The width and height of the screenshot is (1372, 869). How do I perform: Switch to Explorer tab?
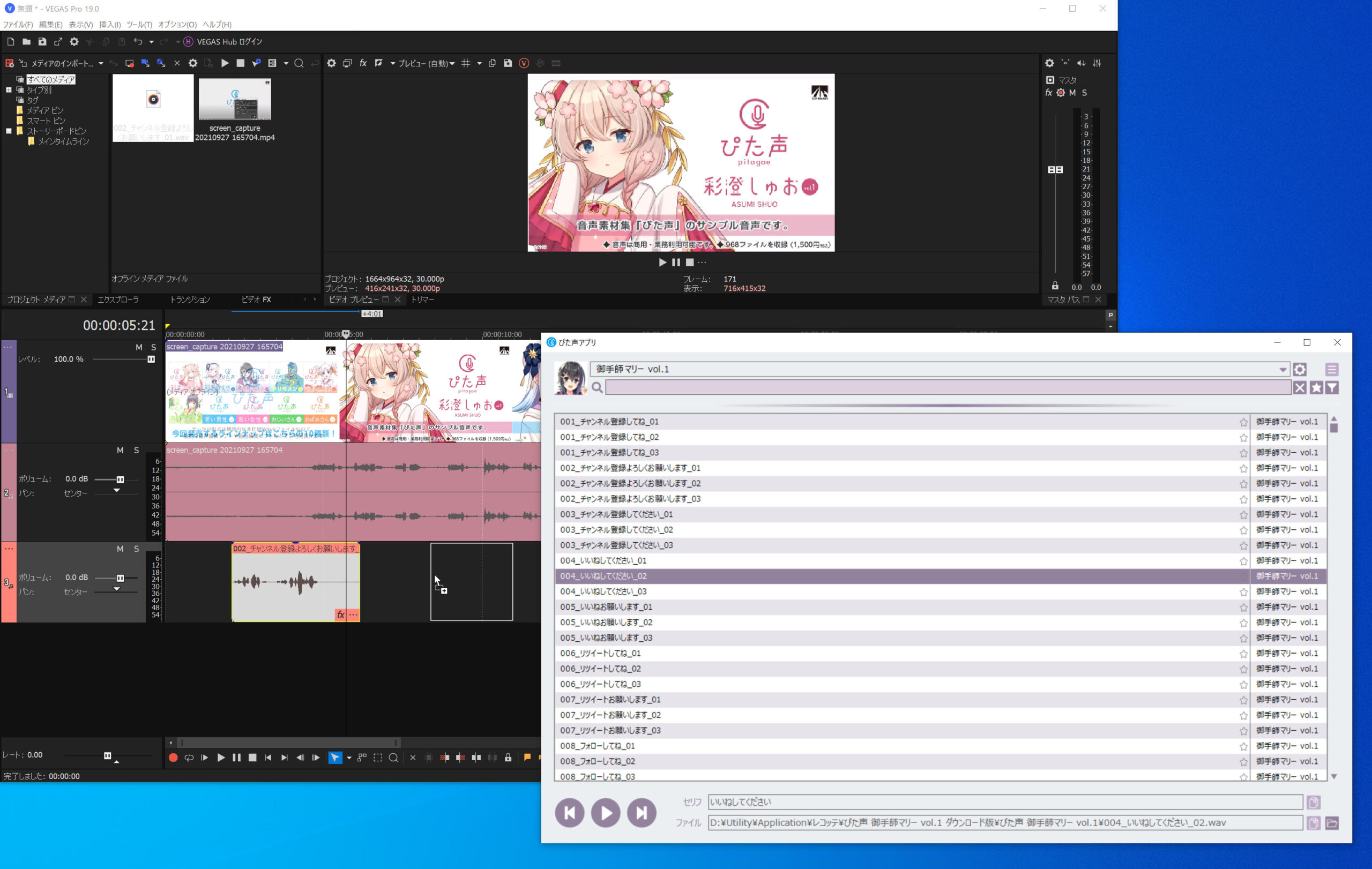click(x=118, y=299)
